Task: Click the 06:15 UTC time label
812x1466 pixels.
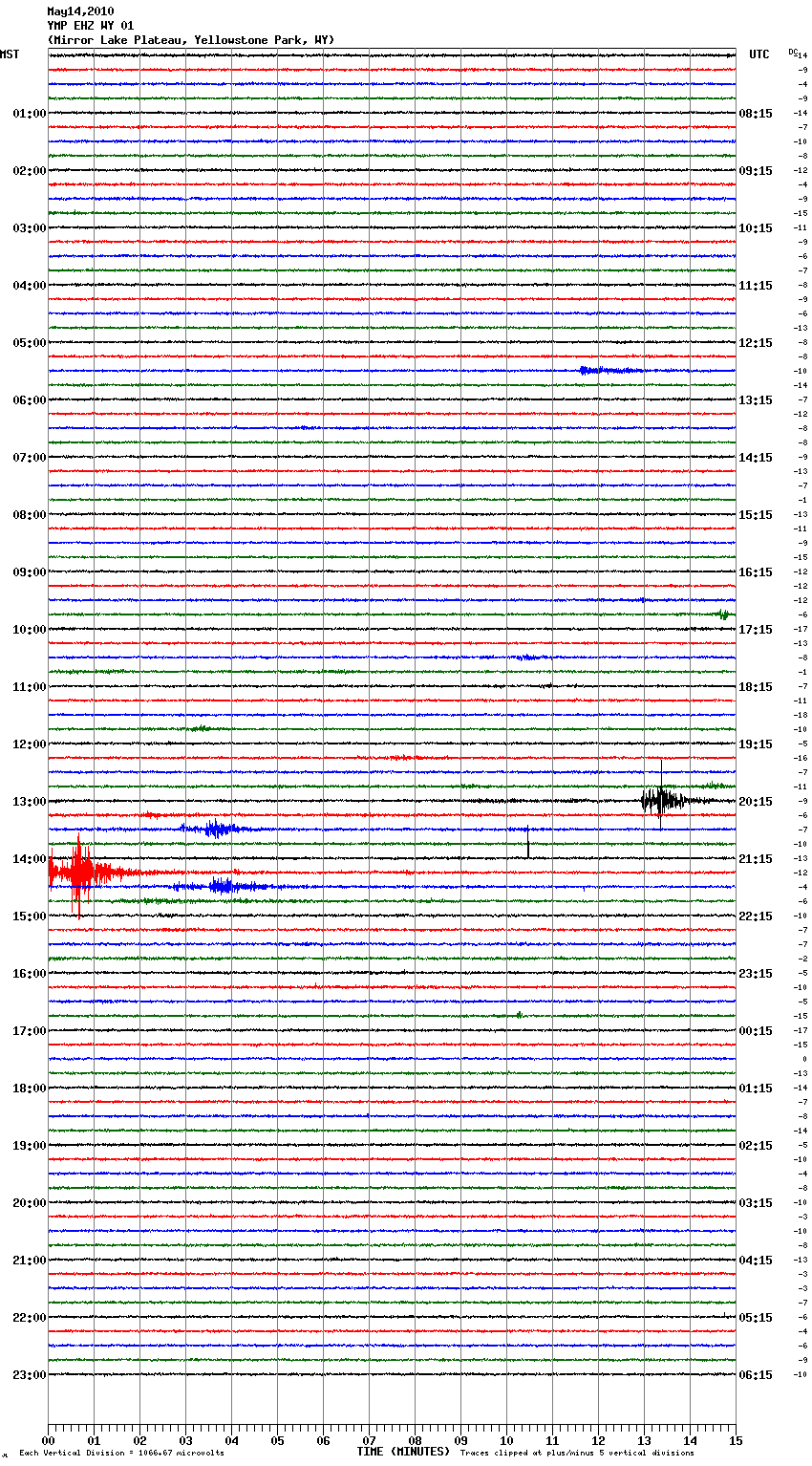Action: coord(756,1375)
